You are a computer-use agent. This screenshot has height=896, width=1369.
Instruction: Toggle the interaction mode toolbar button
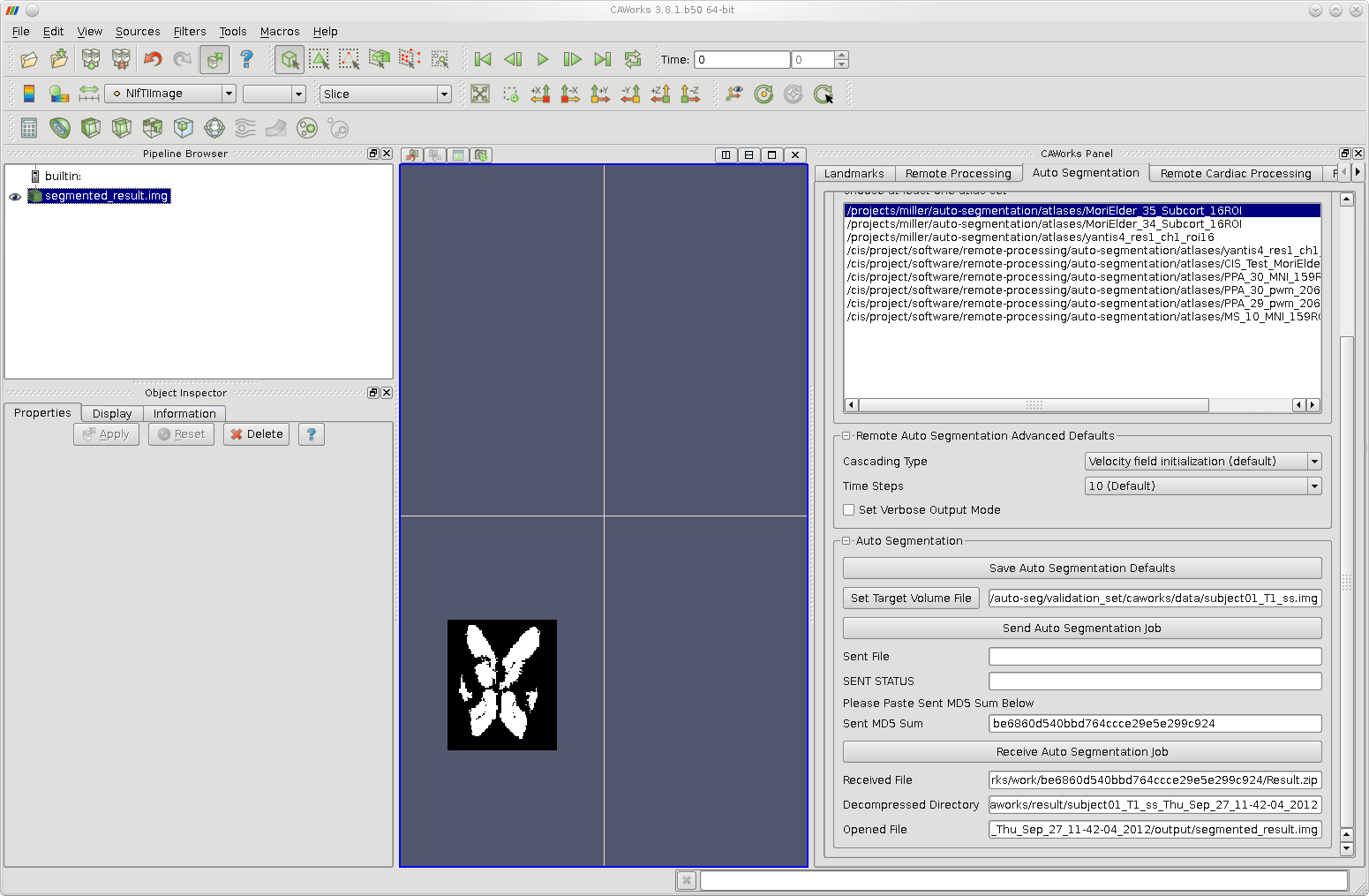290,60
